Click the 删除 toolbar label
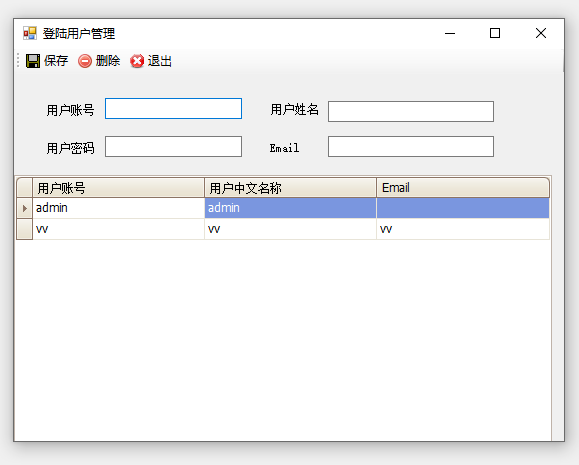The image size is (579, 465). coord(108,61)
